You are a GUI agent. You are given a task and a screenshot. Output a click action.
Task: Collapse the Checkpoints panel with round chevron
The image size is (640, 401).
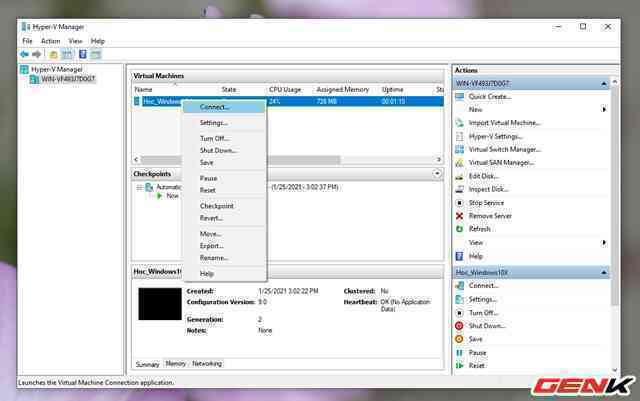[437, 174]
